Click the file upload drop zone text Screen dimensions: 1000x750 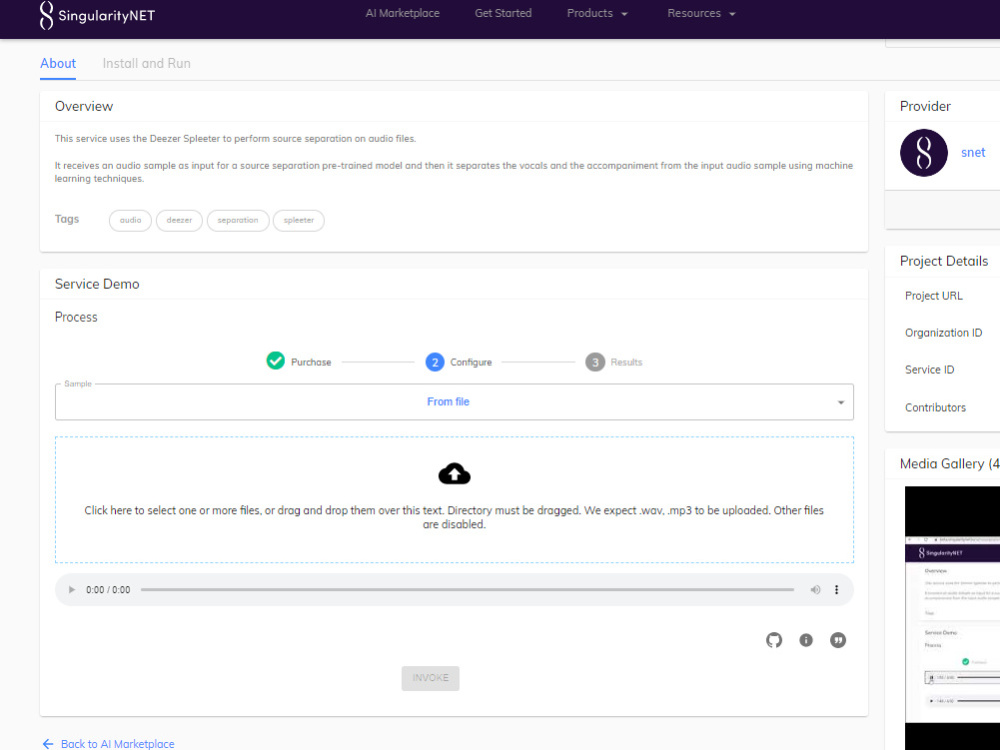[x=454, y=517]
